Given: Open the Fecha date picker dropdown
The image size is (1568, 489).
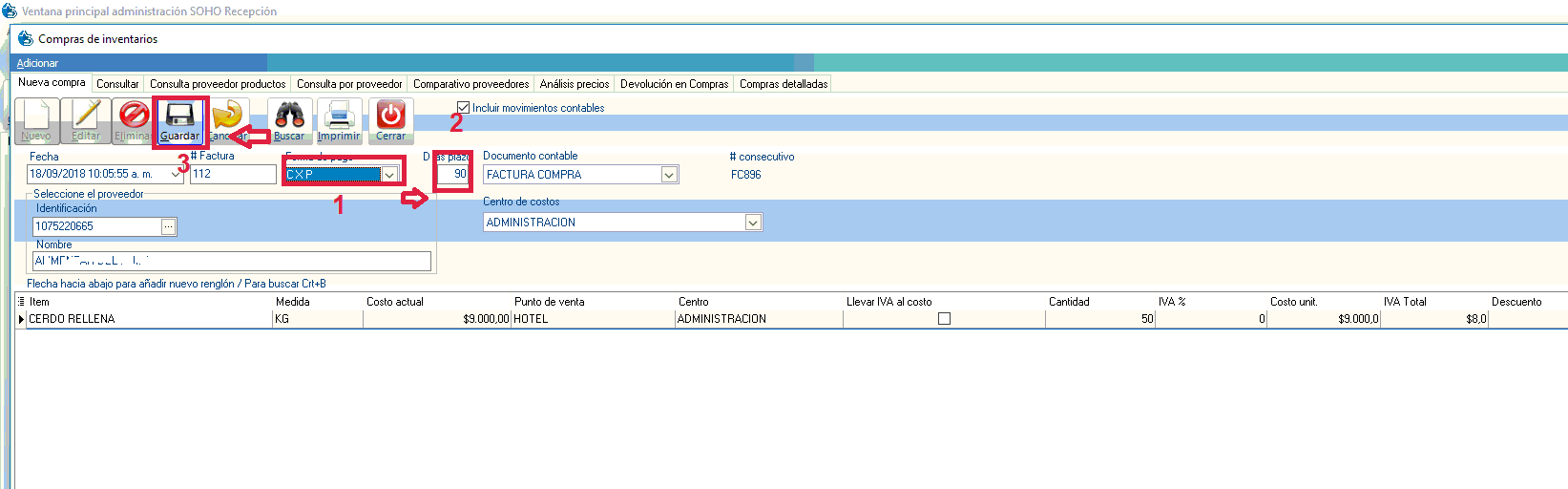Looking at the screenshot, I should 176,175.
